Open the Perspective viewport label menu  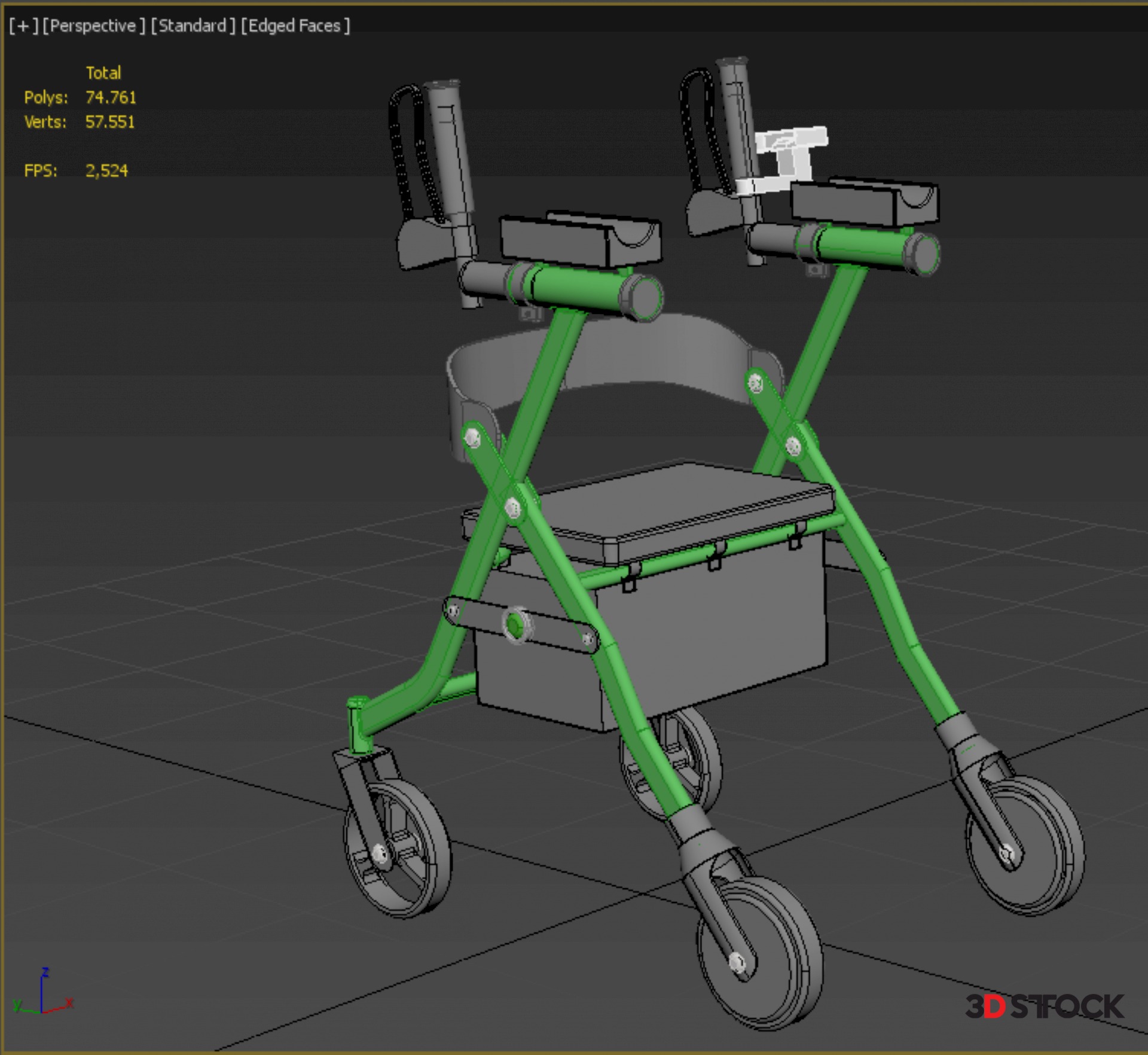coord(93,26)
